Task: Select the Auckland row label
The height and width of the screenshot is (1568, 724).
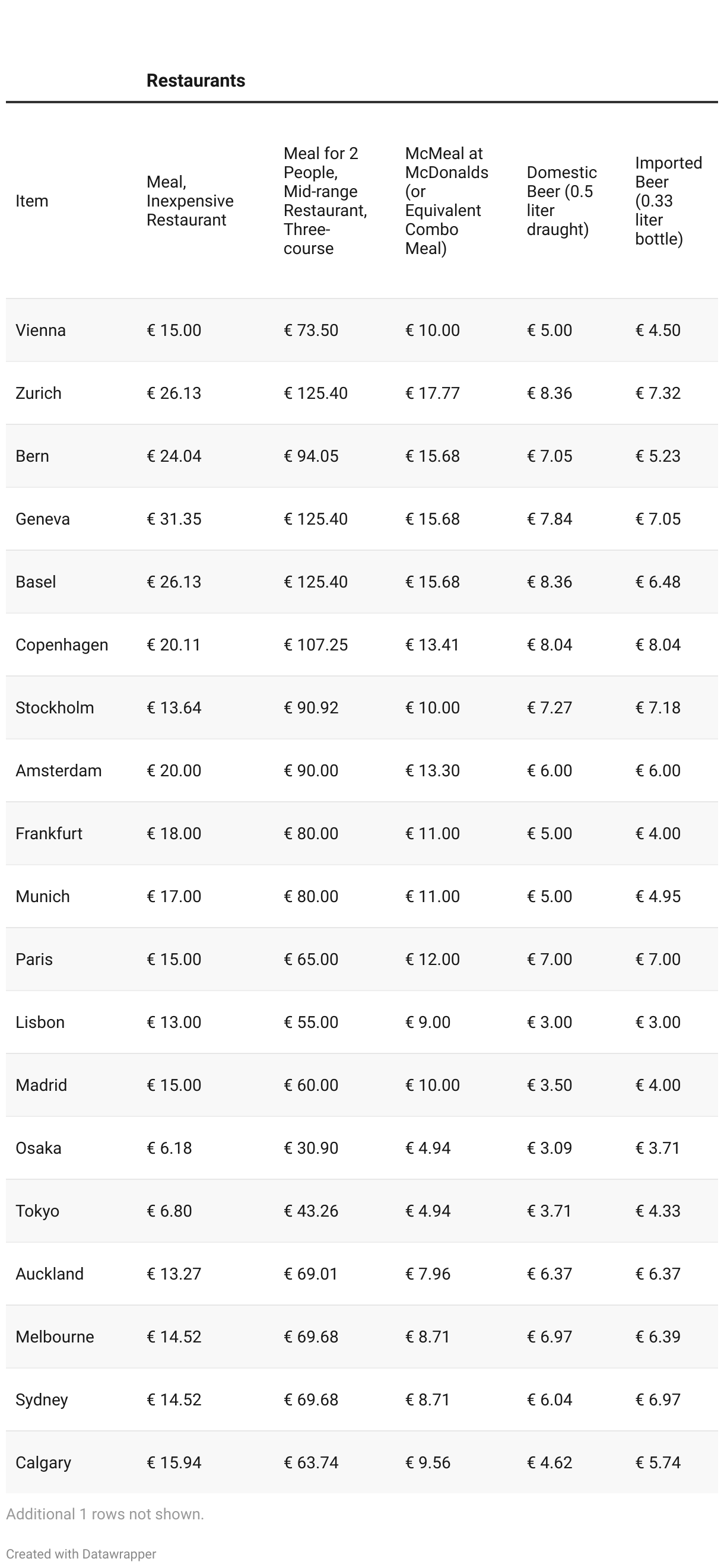Action: point(49,1274)
